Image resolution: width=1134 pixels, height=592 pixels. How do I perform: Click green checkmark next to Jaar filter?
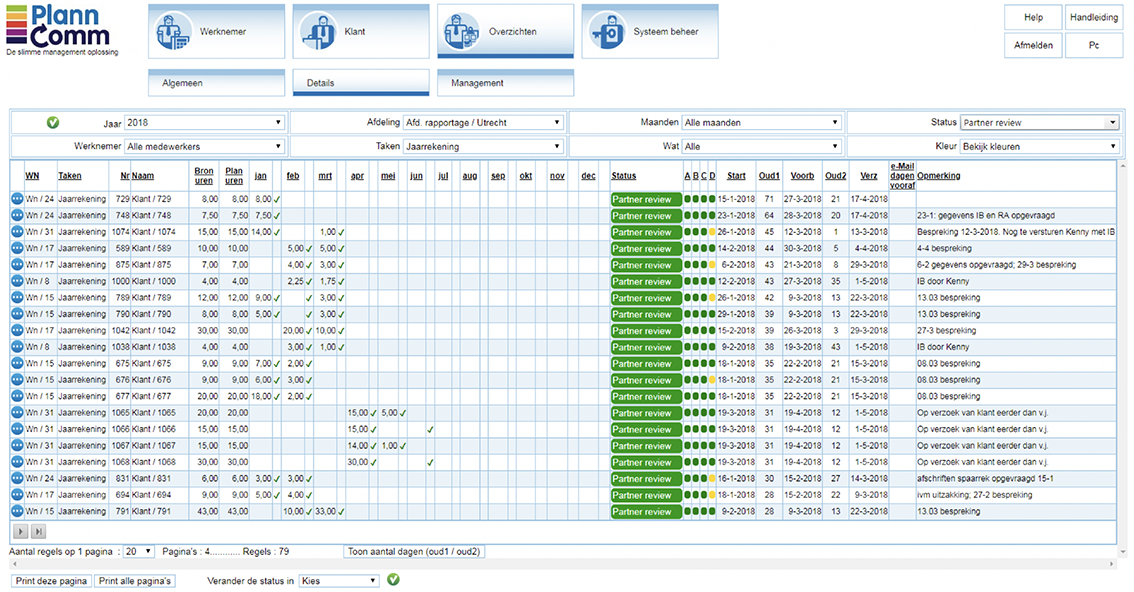tap(53, 123)
